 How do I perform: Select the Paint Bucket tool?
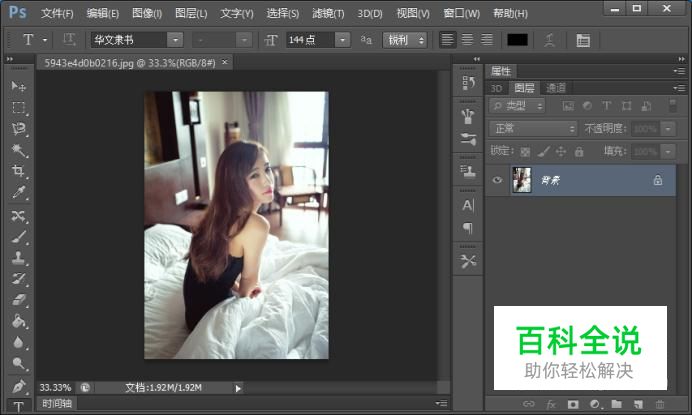point(18,321)
